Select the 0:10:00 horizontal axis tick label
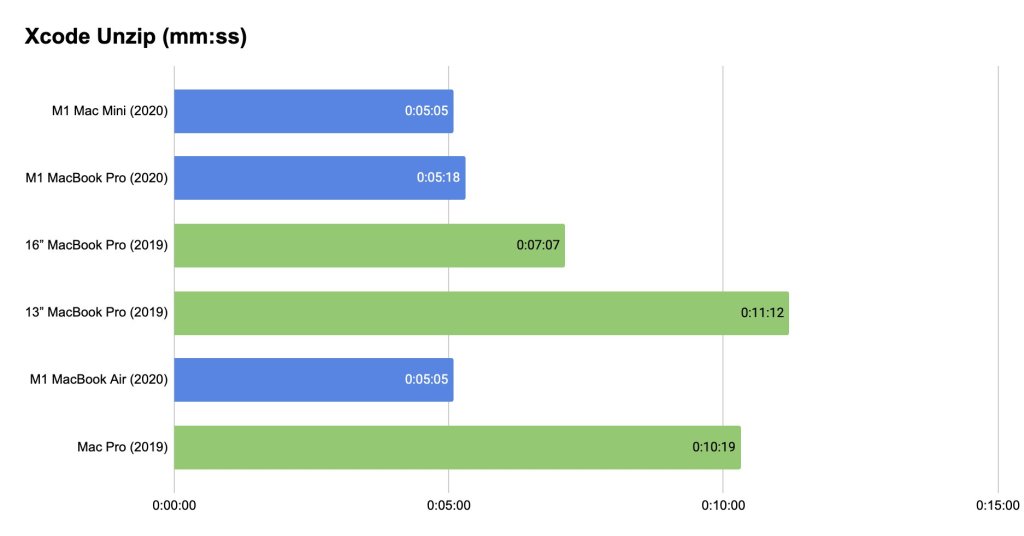This screenshot has height=536, width=1024. tap(722, 506)
